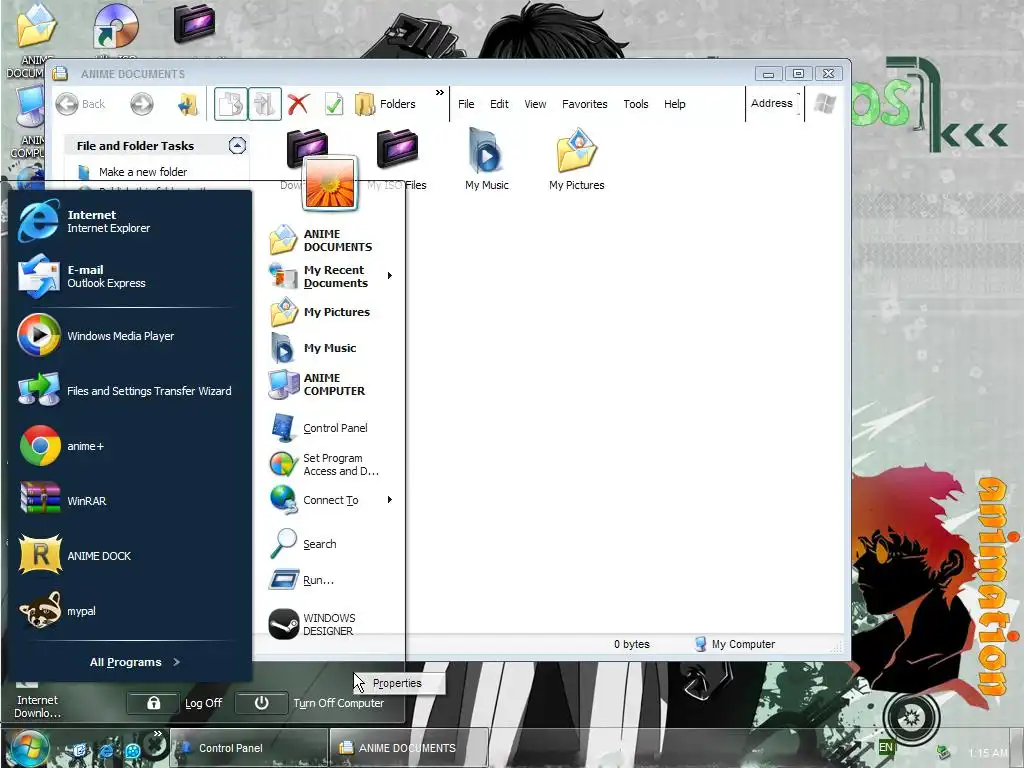Image resolution: width=1024 pixels, height=768 pixels.
Task: Open WinRAR from Start menu
Action: pyautogui.click(x=128, y=501)
